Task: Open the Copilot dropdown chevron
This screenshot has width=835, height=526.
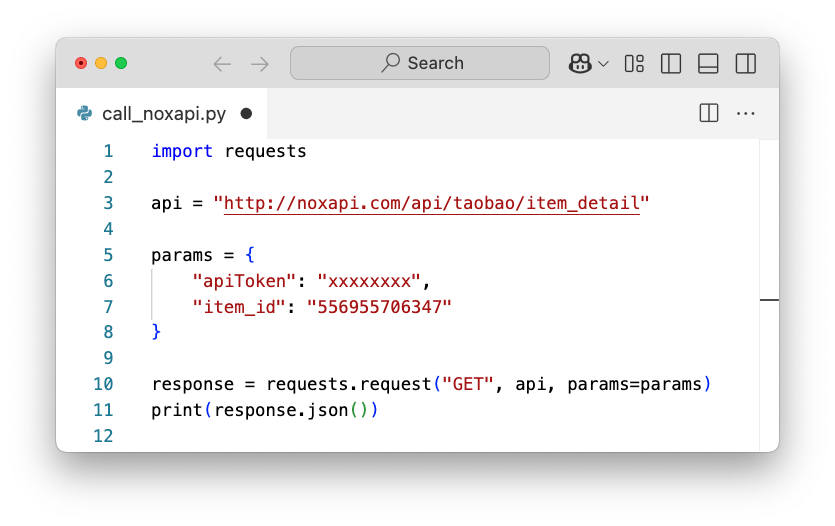Action: [603, 64]
